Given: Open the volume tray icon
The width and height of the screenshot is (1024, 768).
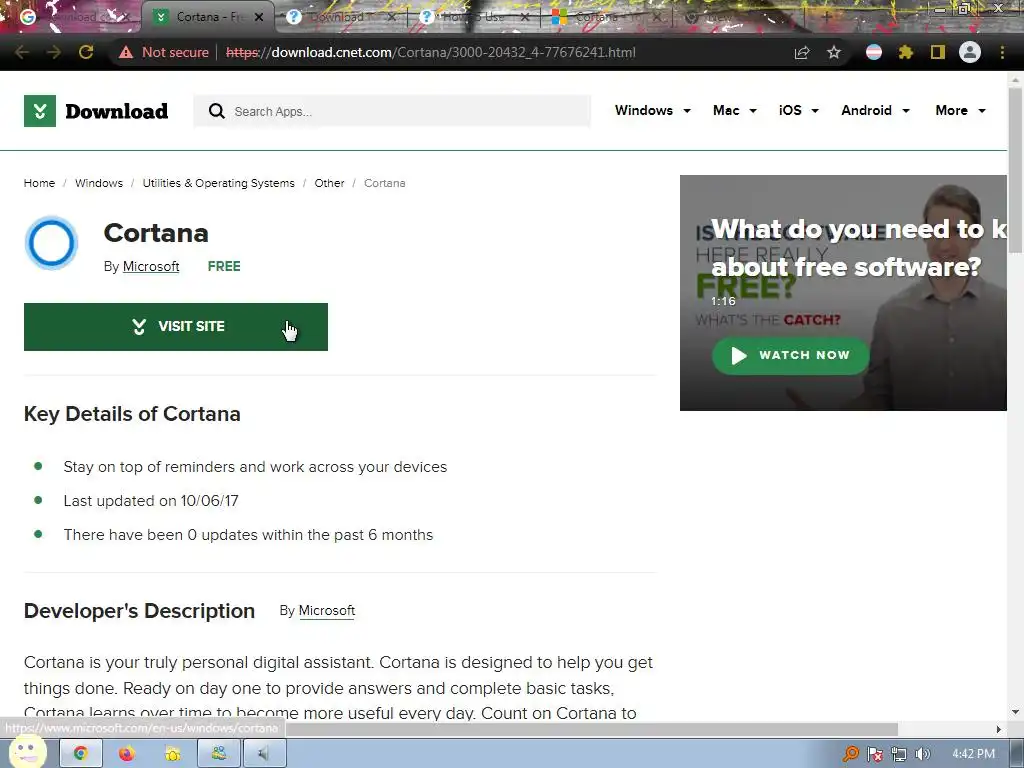Looking at the screenshot, I should pos(923,754).
